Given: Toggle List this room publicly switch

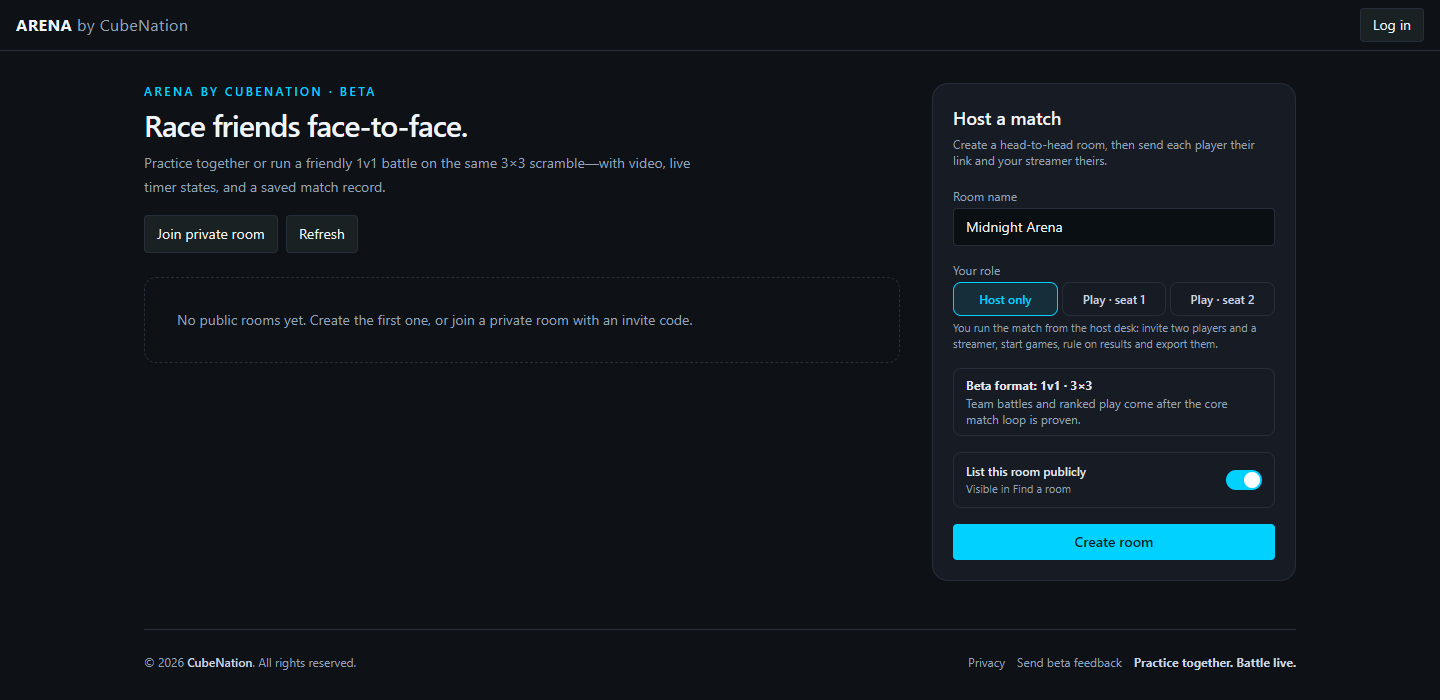Looking at the screenshot, I should tap(1244, 480).
